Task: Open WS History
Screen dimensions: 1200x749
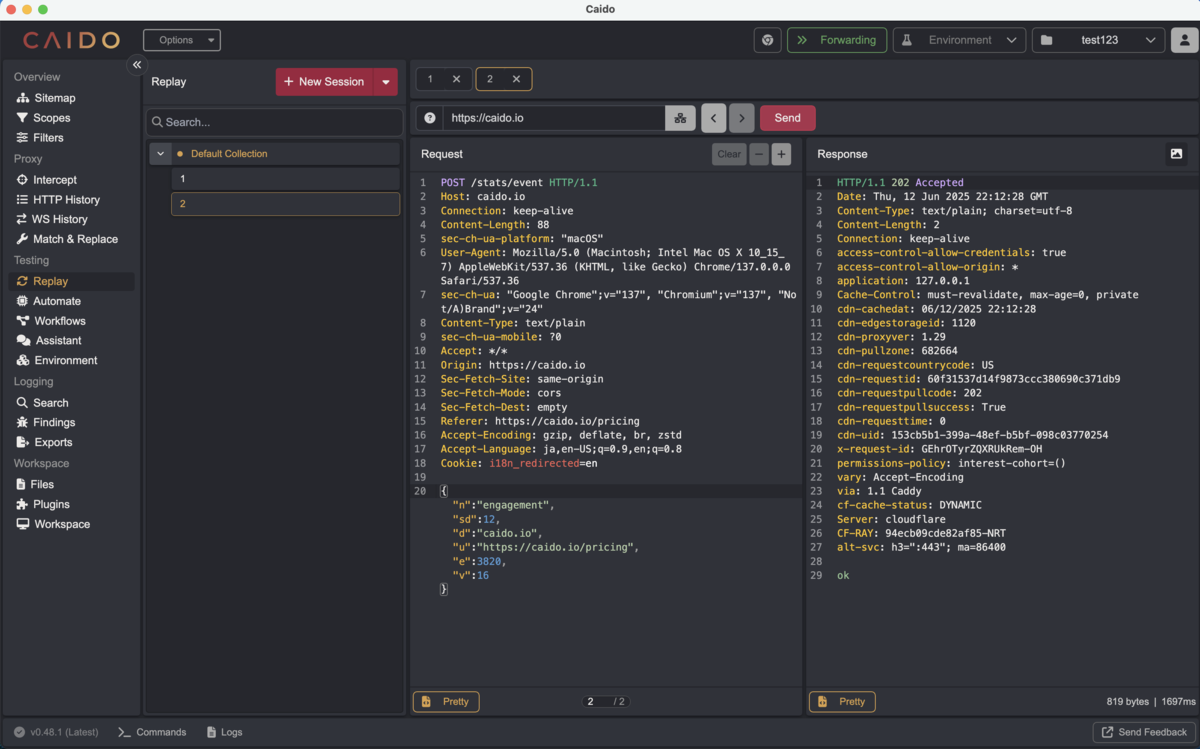Action: coord(52,219)
